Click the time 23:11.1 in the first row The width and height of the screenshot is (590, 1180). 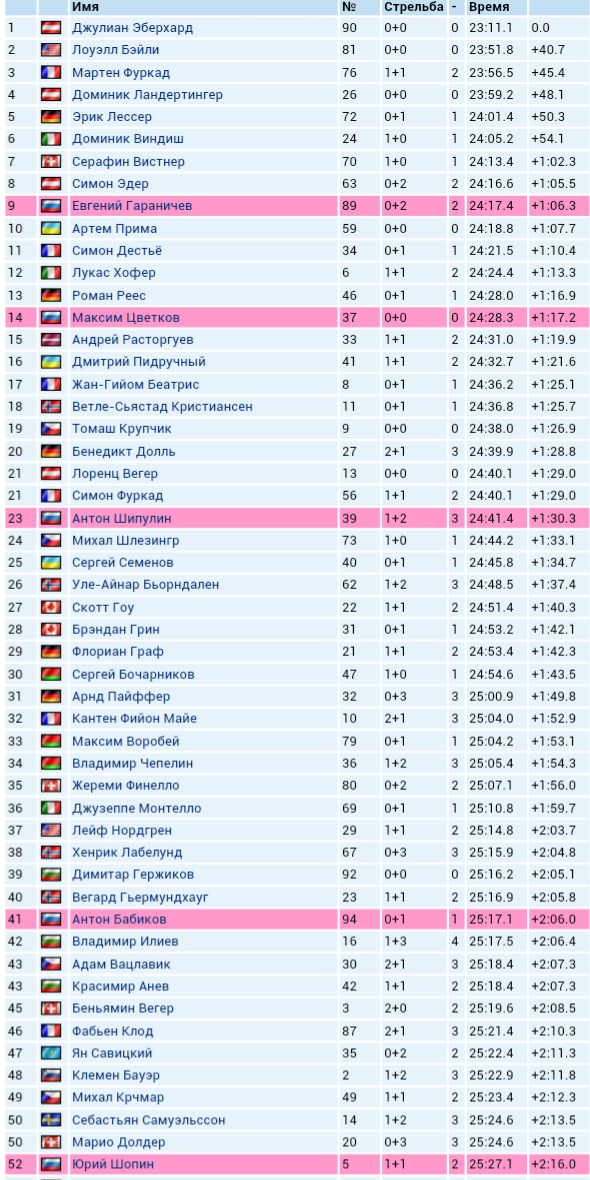pyautogui.click(x=491, y=28)
